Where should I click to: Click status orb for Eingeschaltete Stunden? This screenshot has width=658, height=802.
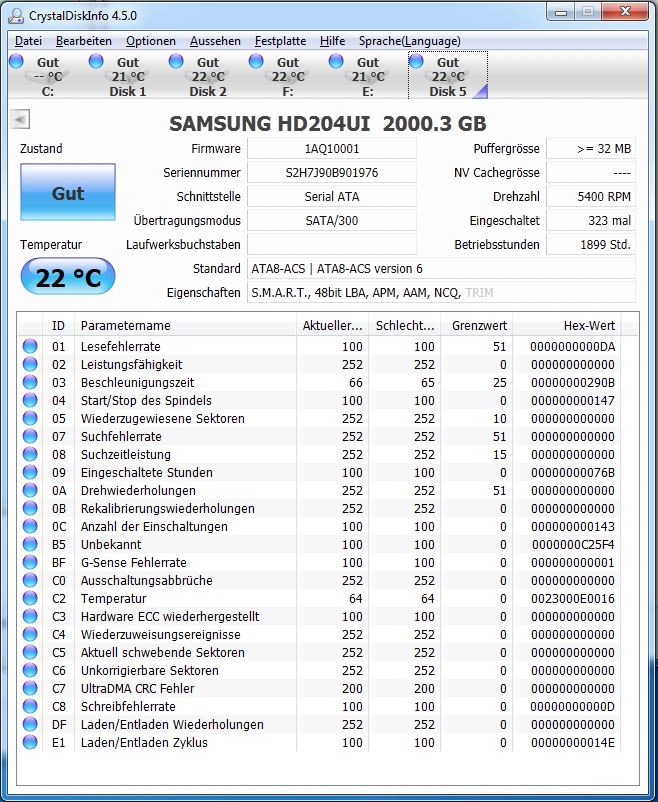(x=30, y=472)
